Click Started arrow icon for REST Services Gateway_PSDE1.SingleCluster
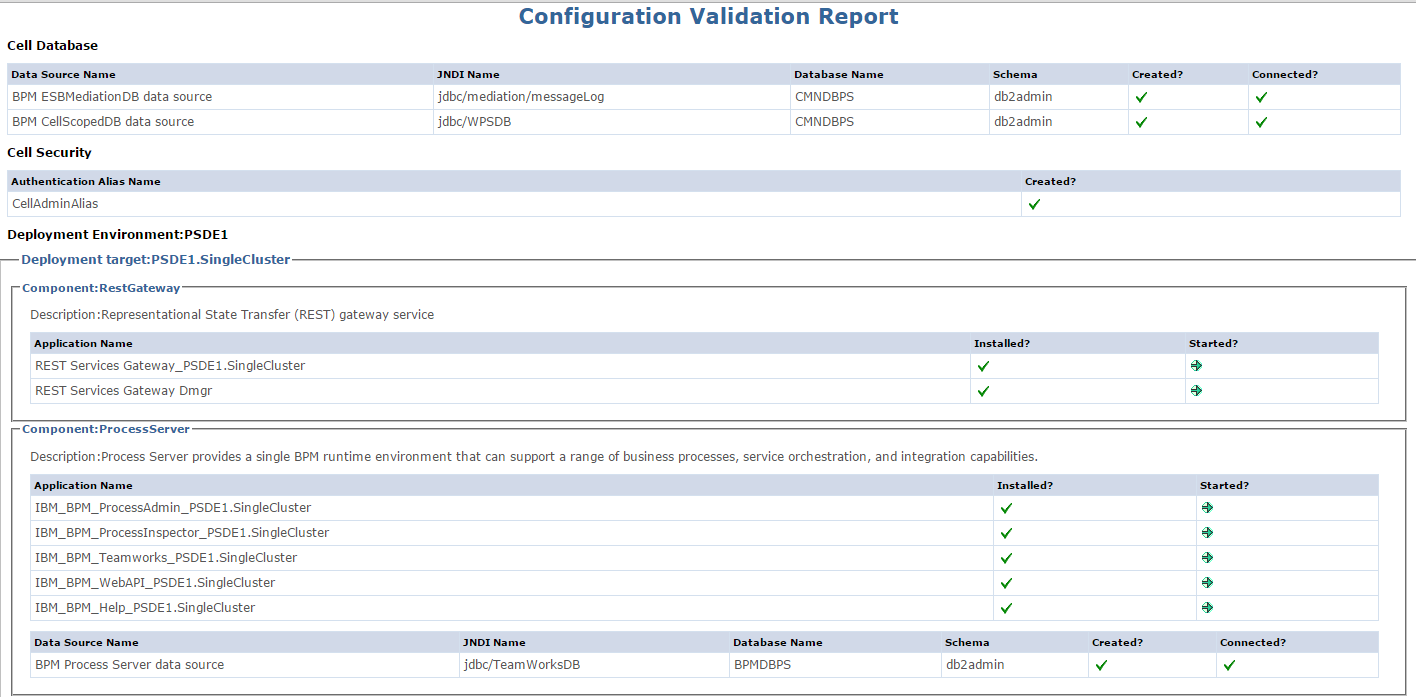1416x697 pixels. click(x=1197, y=366)
